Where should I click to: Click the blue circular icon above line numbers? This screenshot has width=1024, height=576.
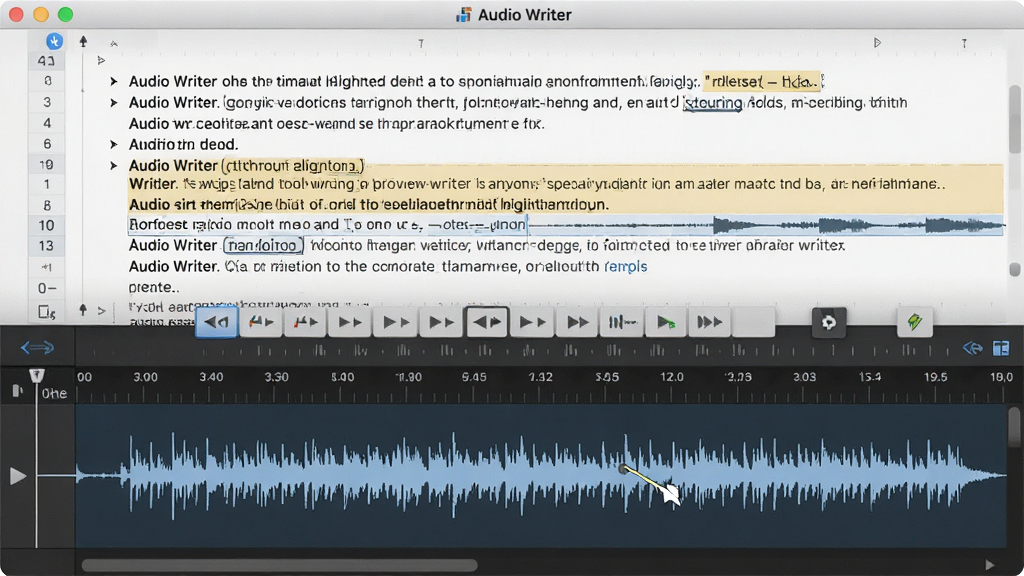coord(55,41)
